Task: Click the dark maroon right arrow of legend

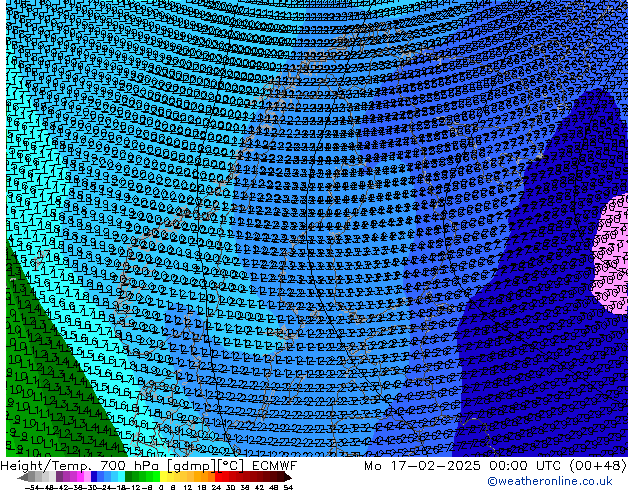Action: click(x=288, y=477)
